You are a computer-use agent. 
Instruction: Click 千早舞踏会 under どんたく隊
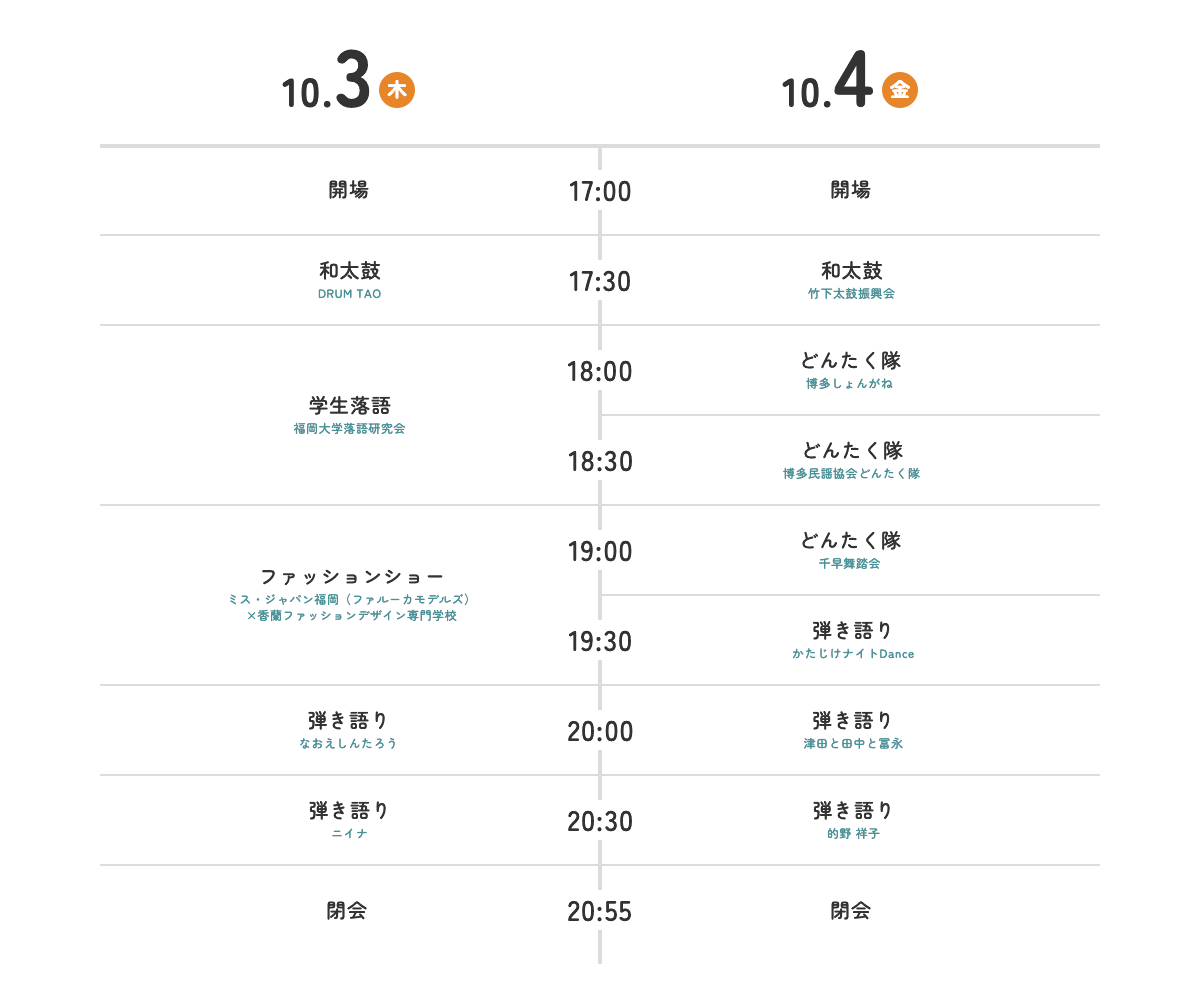tap(850, 564)
